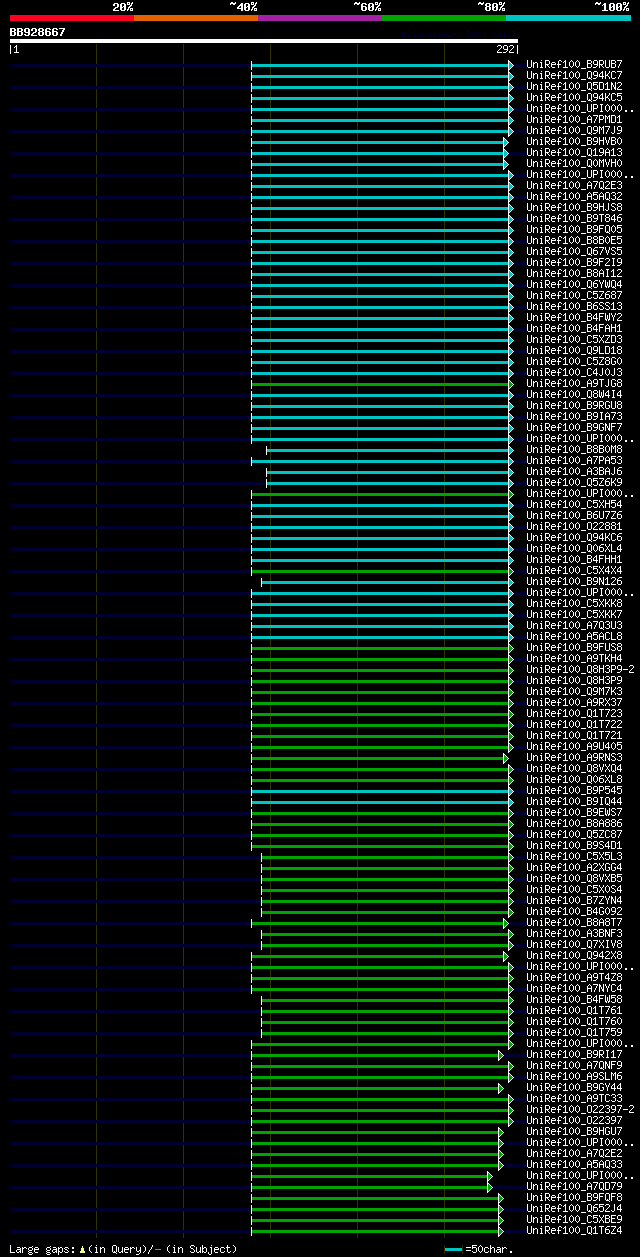
Task: Select the UniRef100_B9P545 label
Action: point(574,790)
